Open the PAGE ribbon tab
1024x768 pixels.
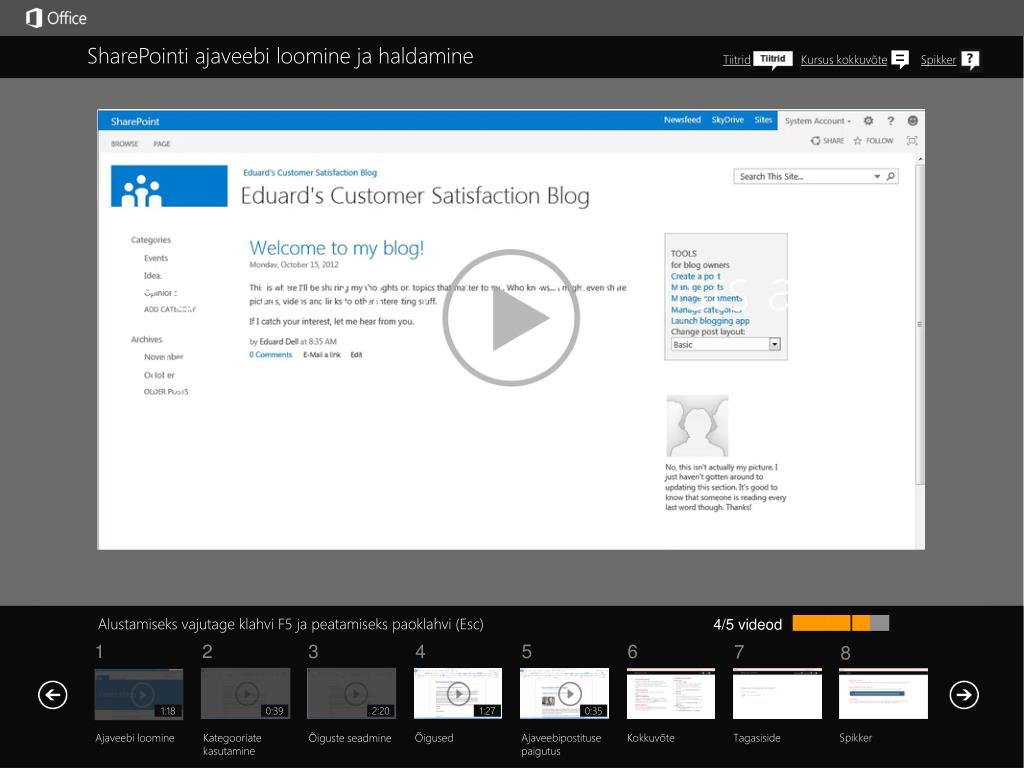161,144
